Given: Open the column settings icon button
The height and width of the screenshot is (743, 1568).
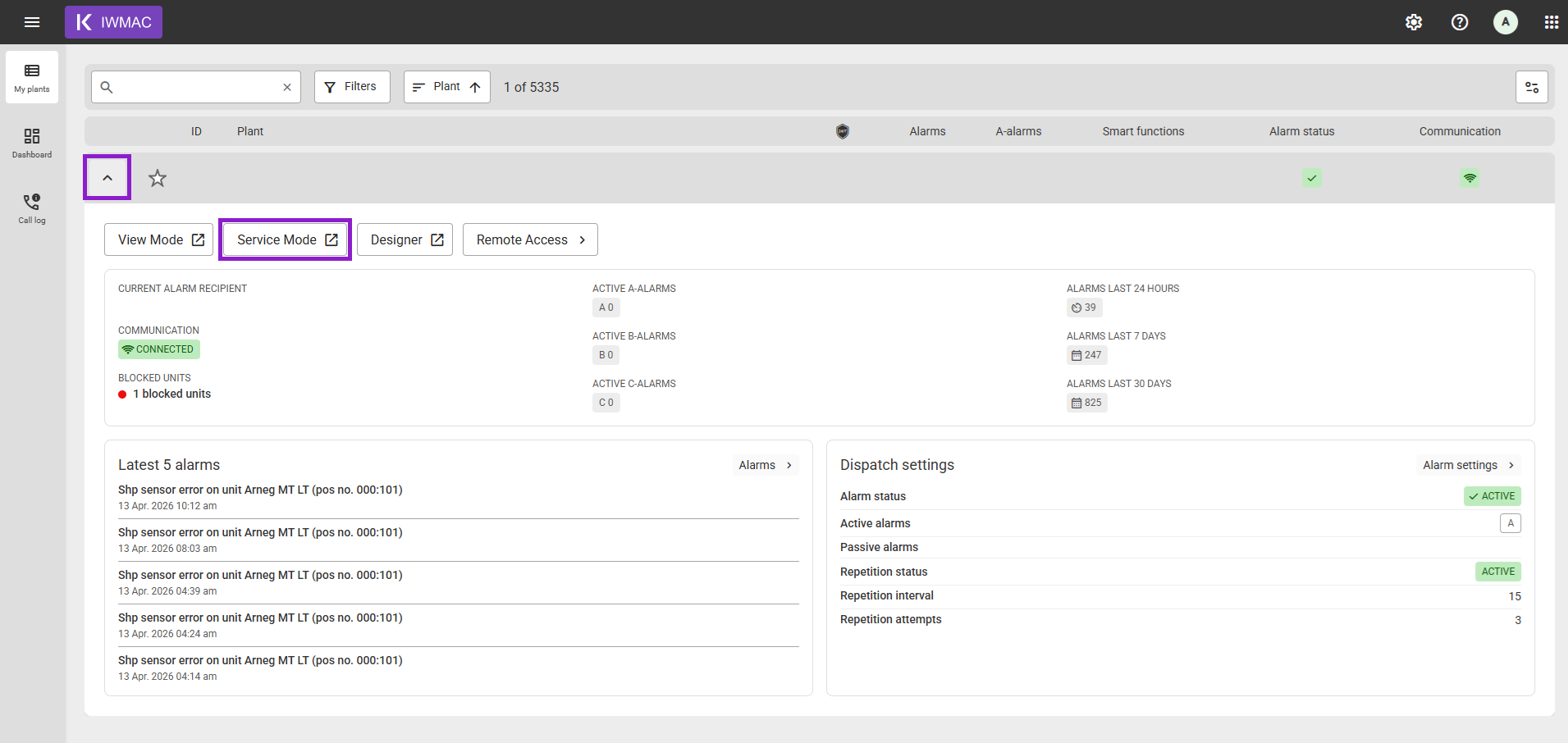Looking at the screenshot, I should [x=1532, y=87].
